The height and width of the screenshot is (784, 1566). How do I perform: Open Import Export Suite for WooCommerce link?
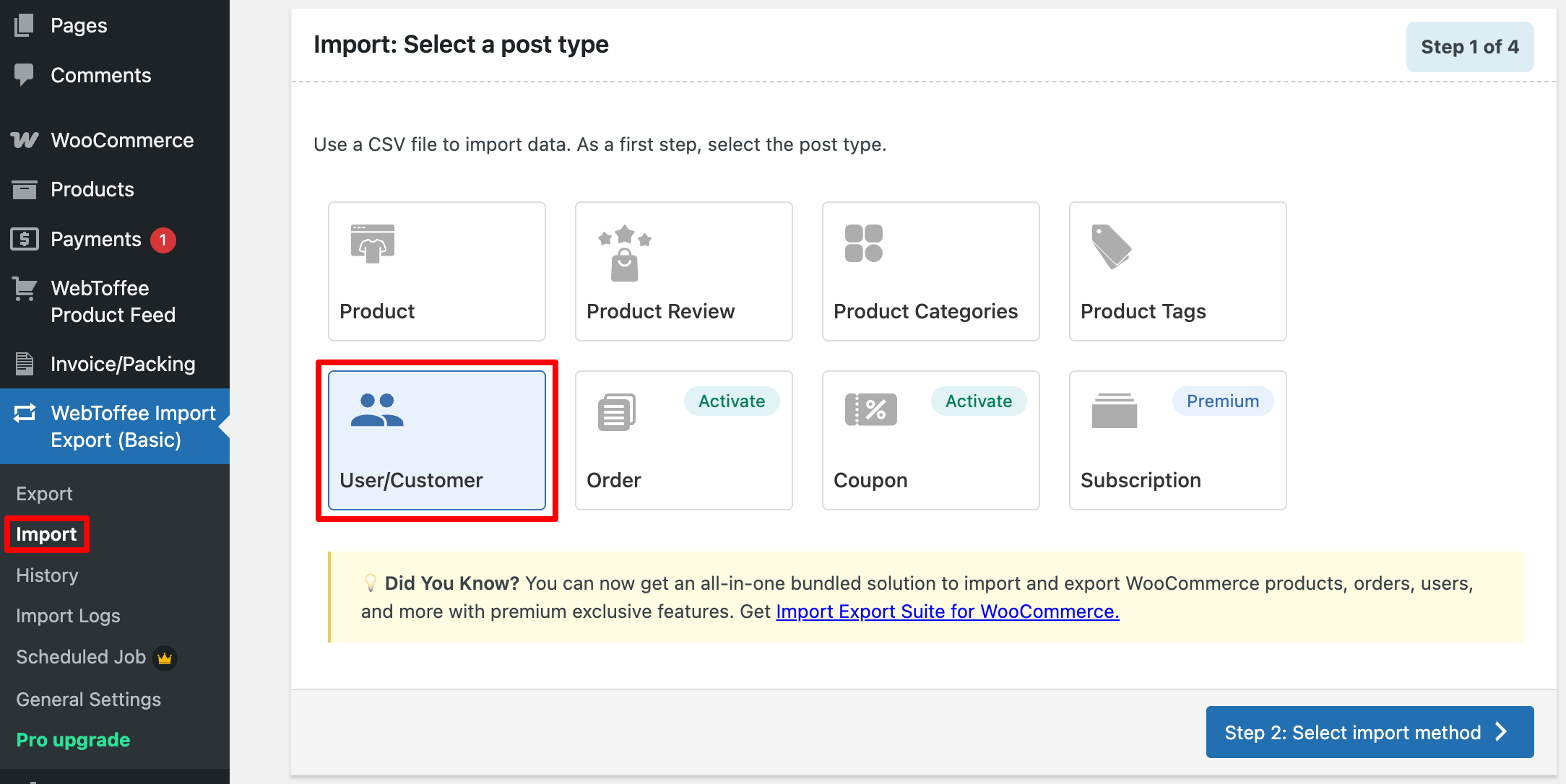click(x=948, y=611)
